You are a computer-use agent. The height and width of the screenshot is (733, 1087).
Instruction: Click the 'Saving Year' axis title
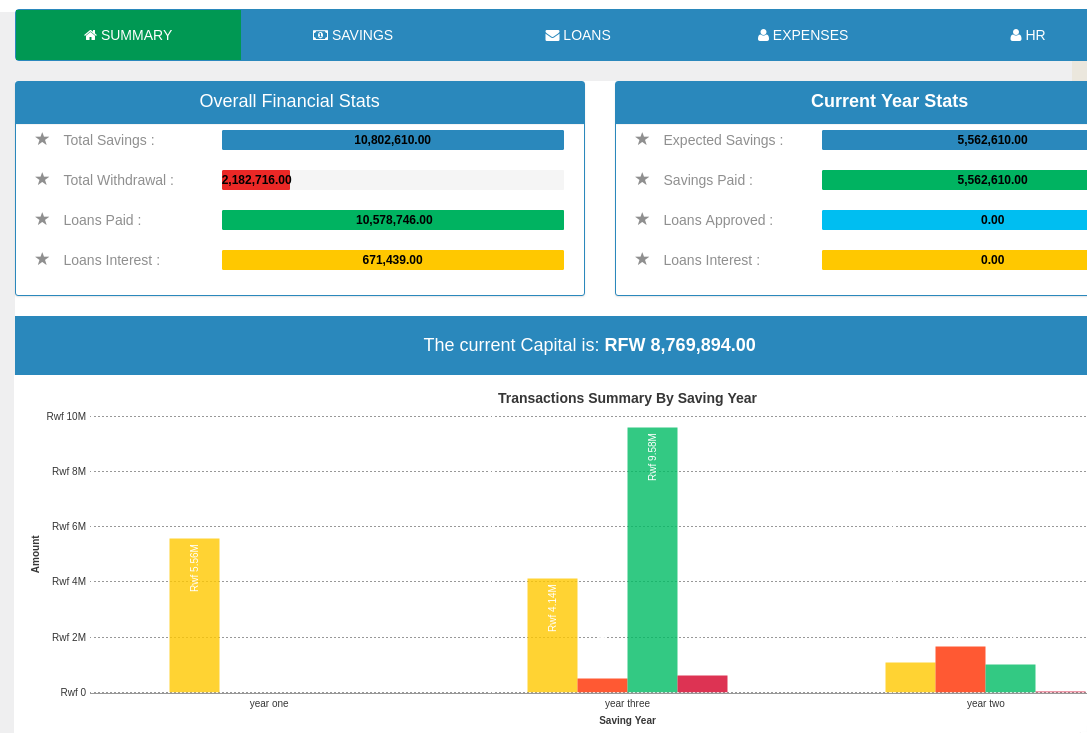tap(627, 721)
